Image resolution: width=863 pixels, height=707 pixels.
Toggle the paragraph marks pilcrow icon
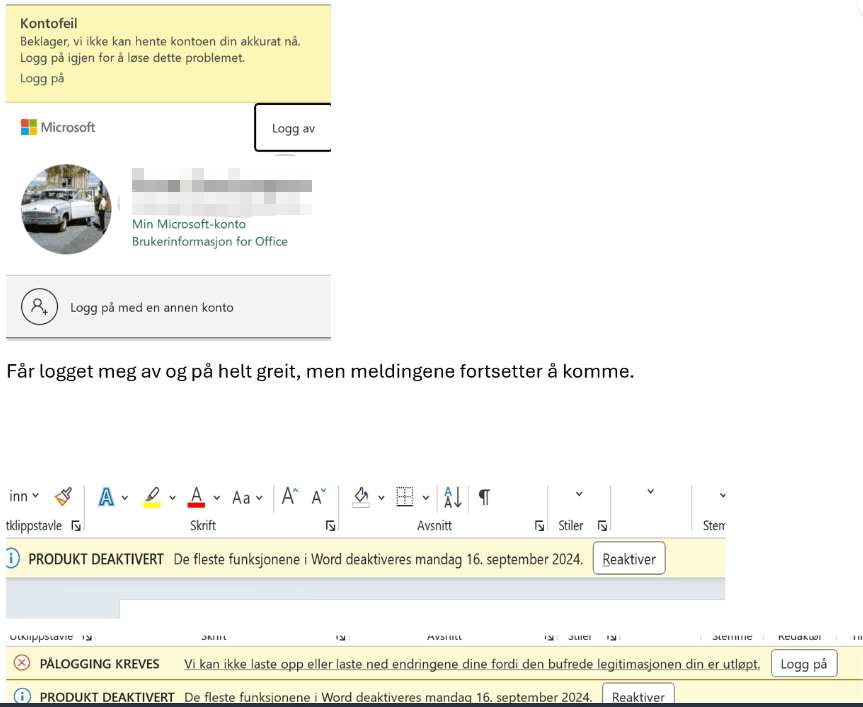[484, 497]
